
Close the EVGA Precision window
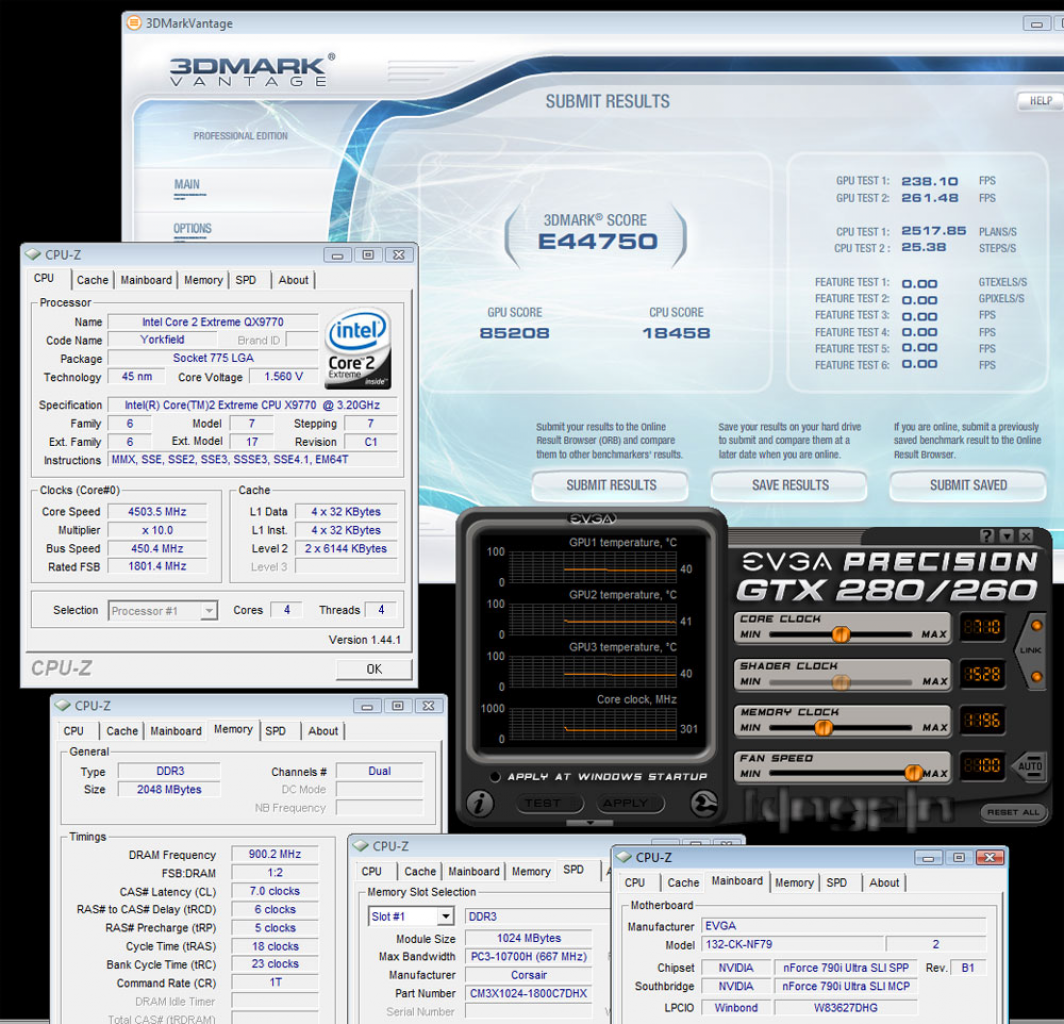[x=1026, y=535]
